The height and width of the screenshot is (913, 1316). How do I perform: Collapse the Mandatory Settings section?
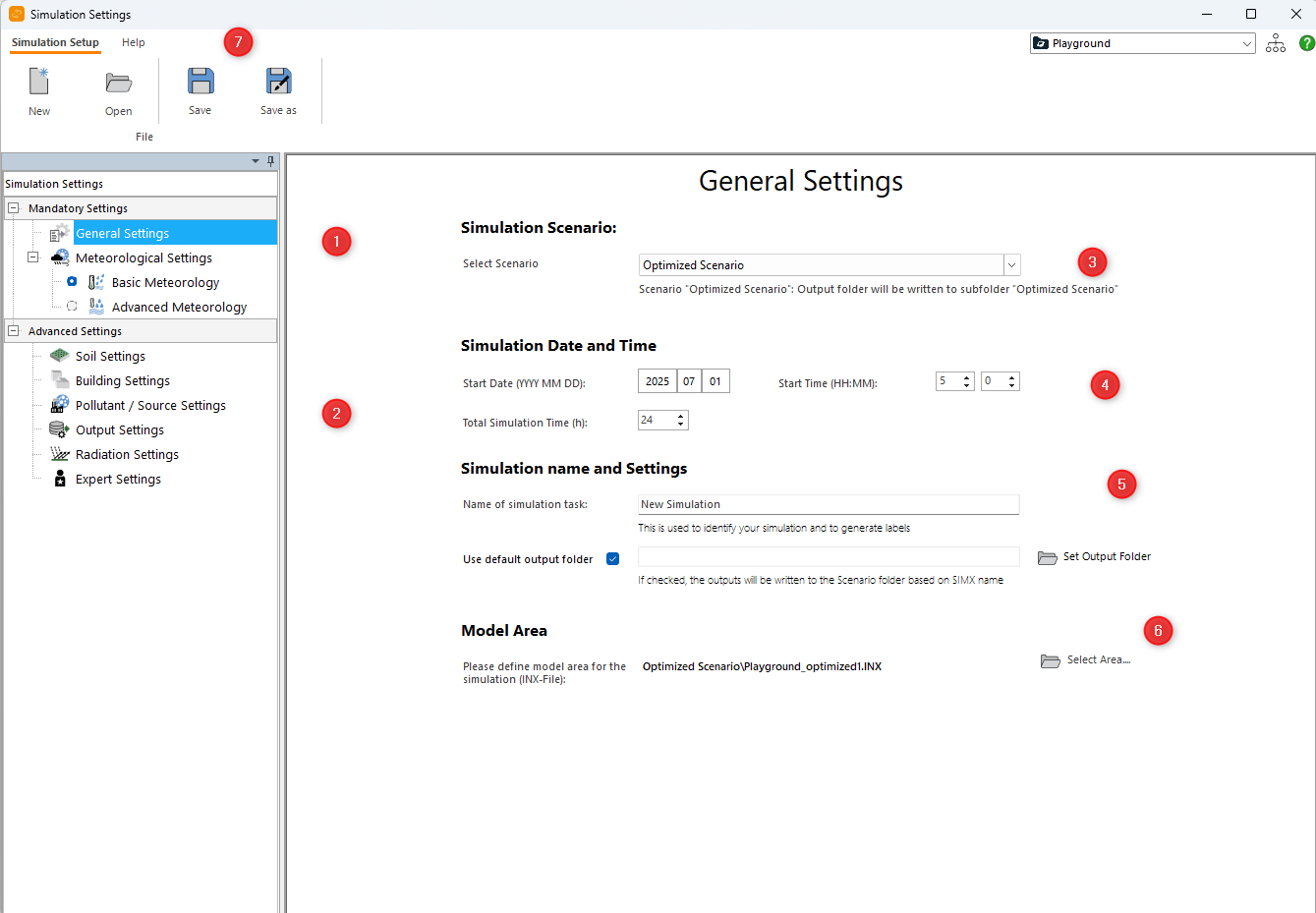(14, 208)
